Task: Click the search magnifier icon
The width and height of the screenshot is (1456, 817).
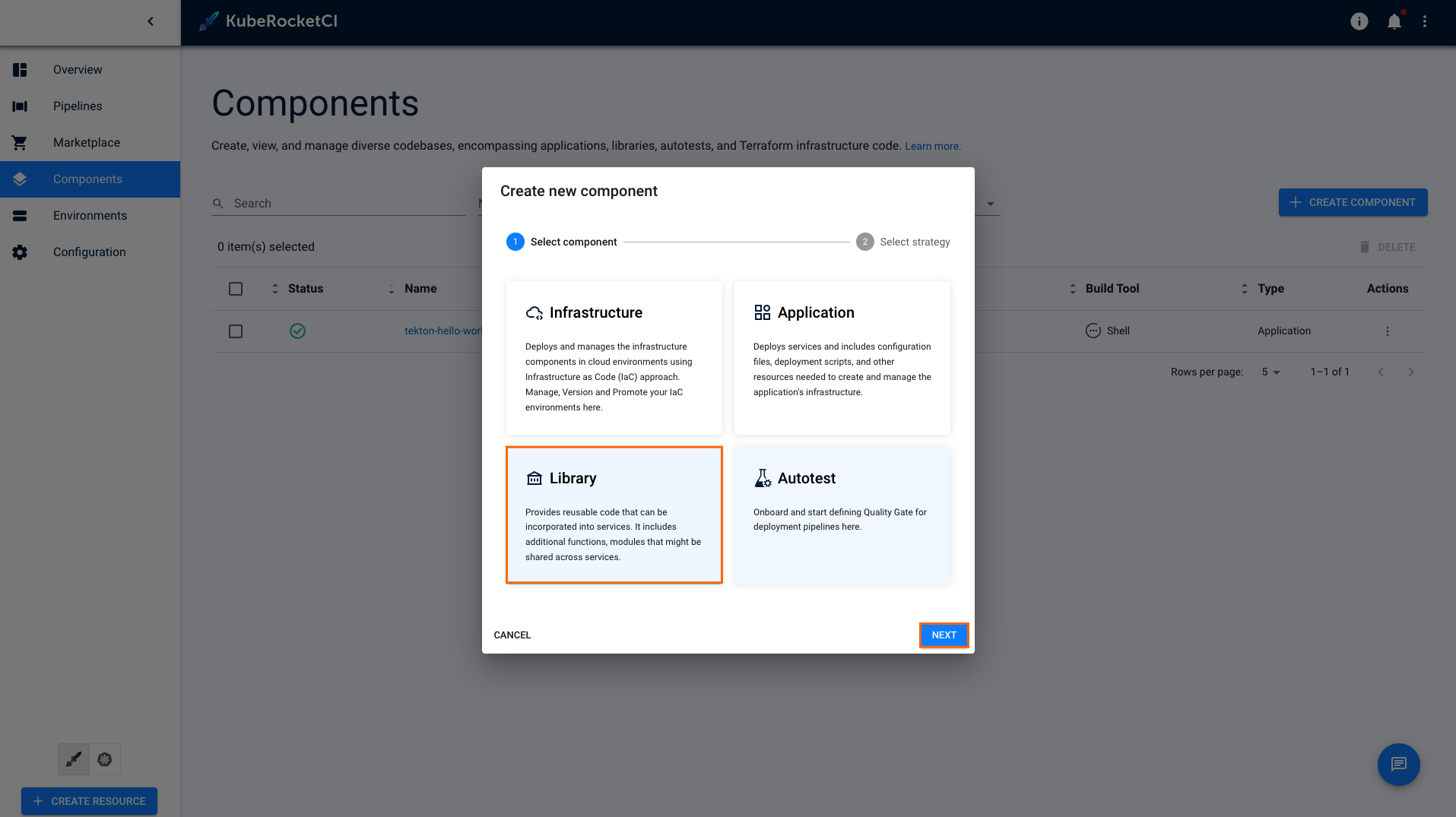Action: tap(218, 204)
